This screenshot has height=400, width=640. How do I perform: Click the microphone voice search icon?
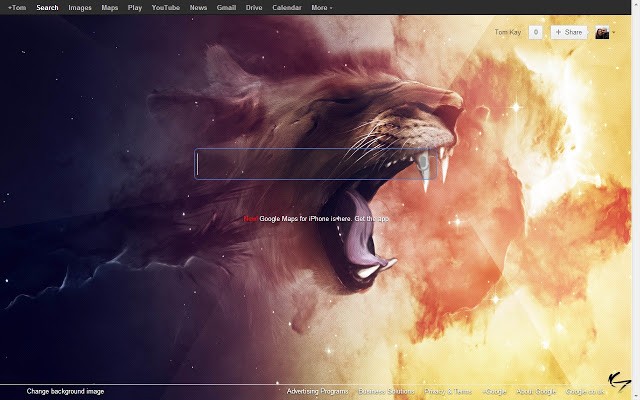click(423, 164)
